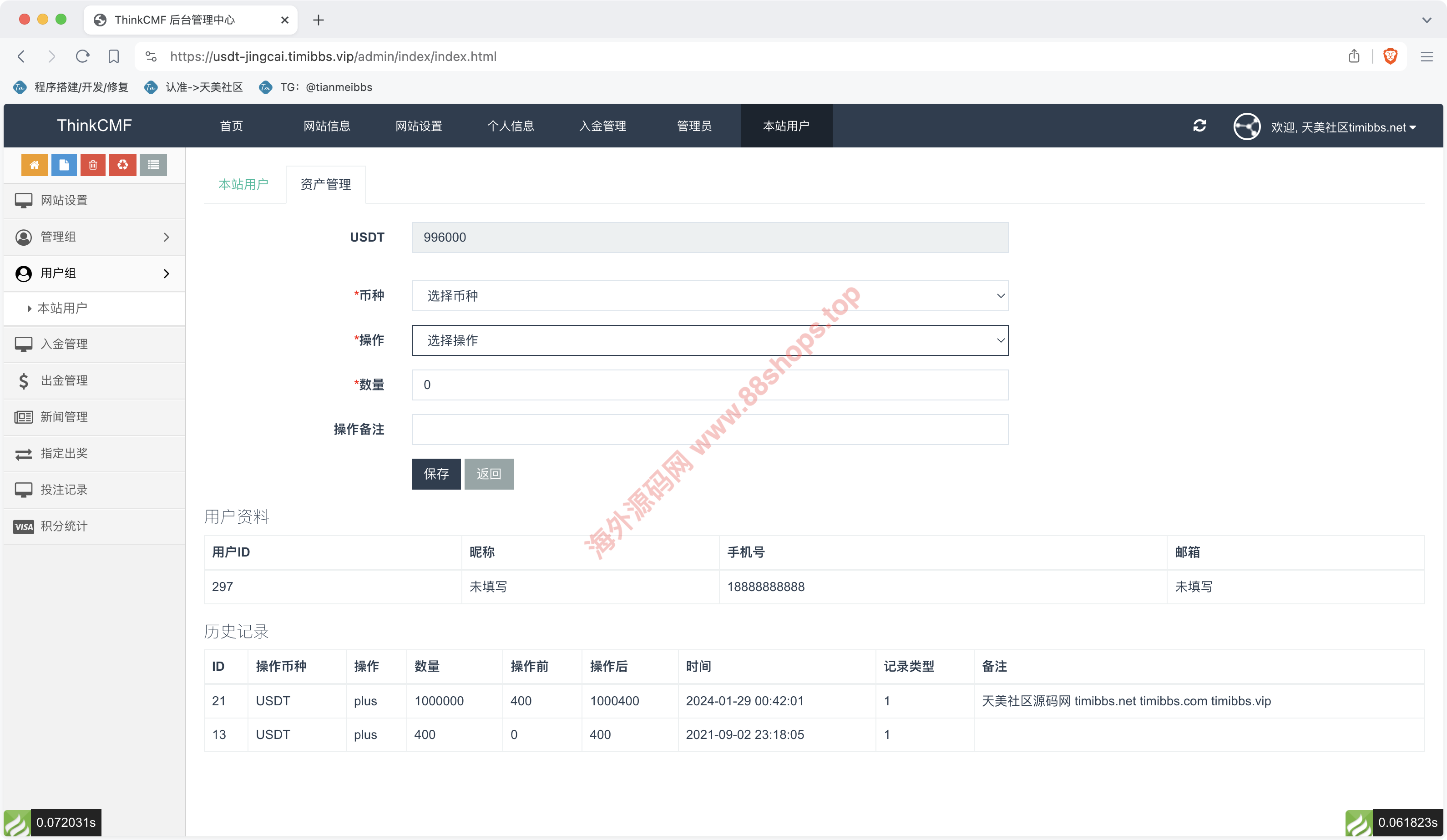The image size is (1447, 840).
Task: Click the refresh icon in top navbar
Action: point(1199,126)
